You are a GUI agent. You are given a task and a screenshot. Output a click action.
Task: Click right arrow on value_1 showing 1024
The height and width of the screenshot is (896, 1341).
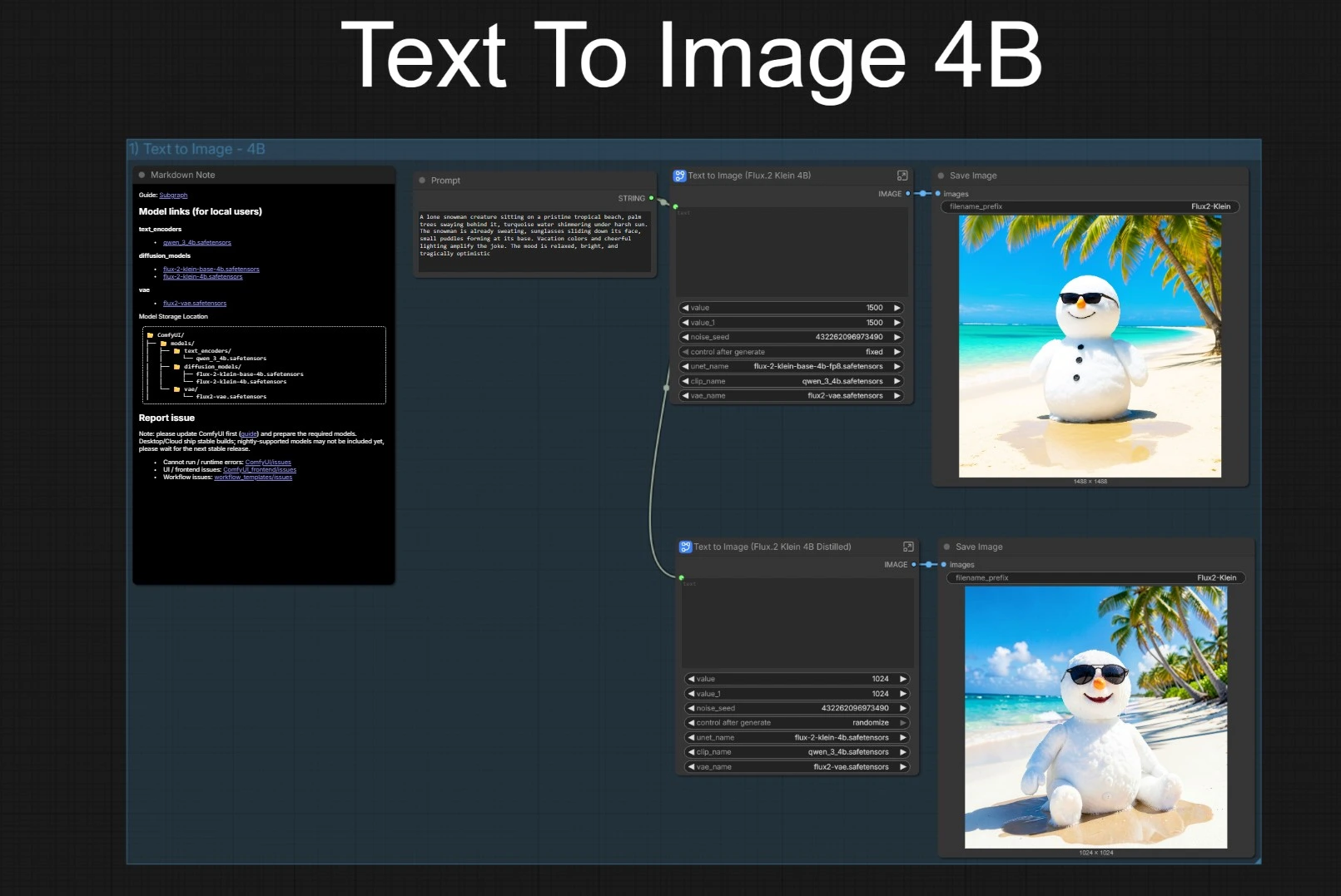903,694
